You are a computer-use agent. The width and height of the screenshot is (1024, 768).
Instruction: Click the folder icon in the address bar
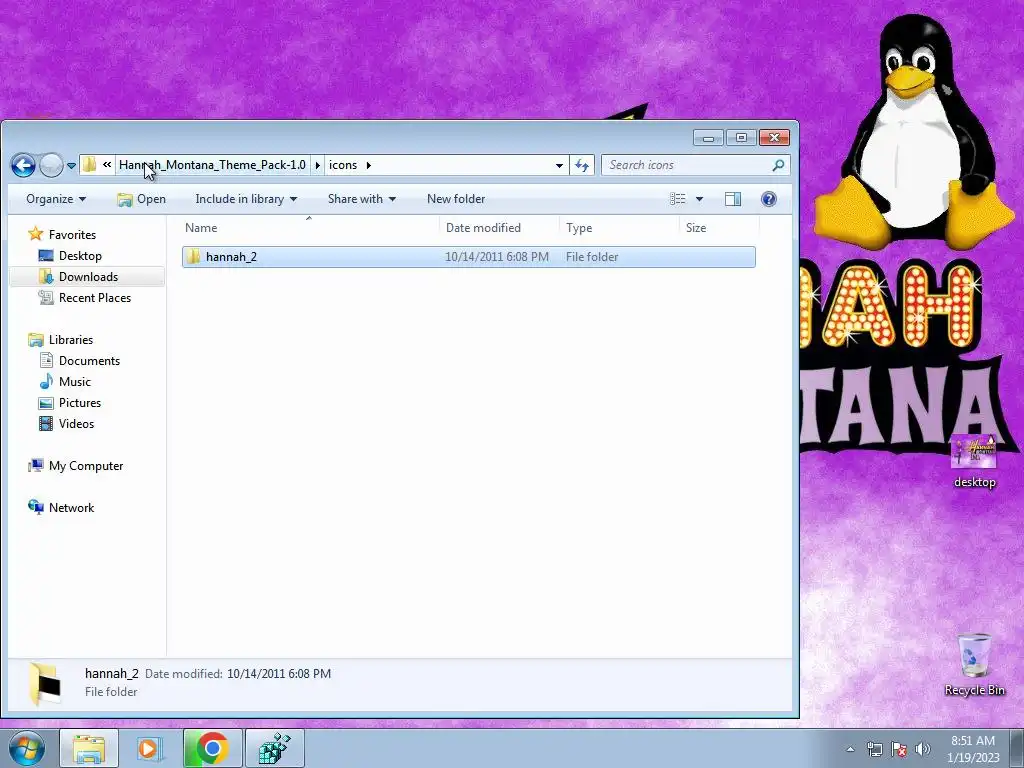89,165
